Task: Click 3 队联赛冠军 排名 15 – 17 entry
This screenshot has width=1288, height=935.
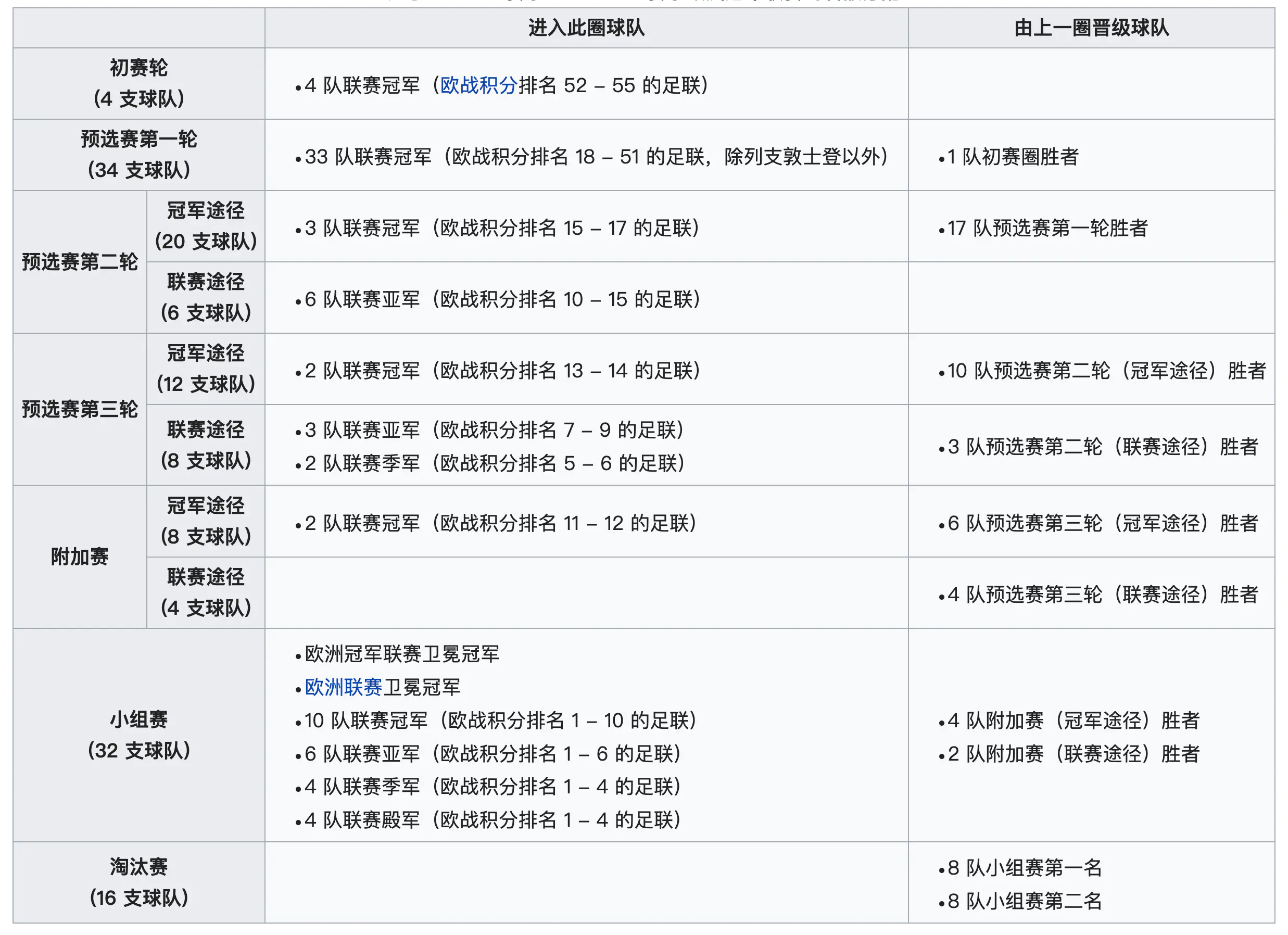Action: pos(501,228)
